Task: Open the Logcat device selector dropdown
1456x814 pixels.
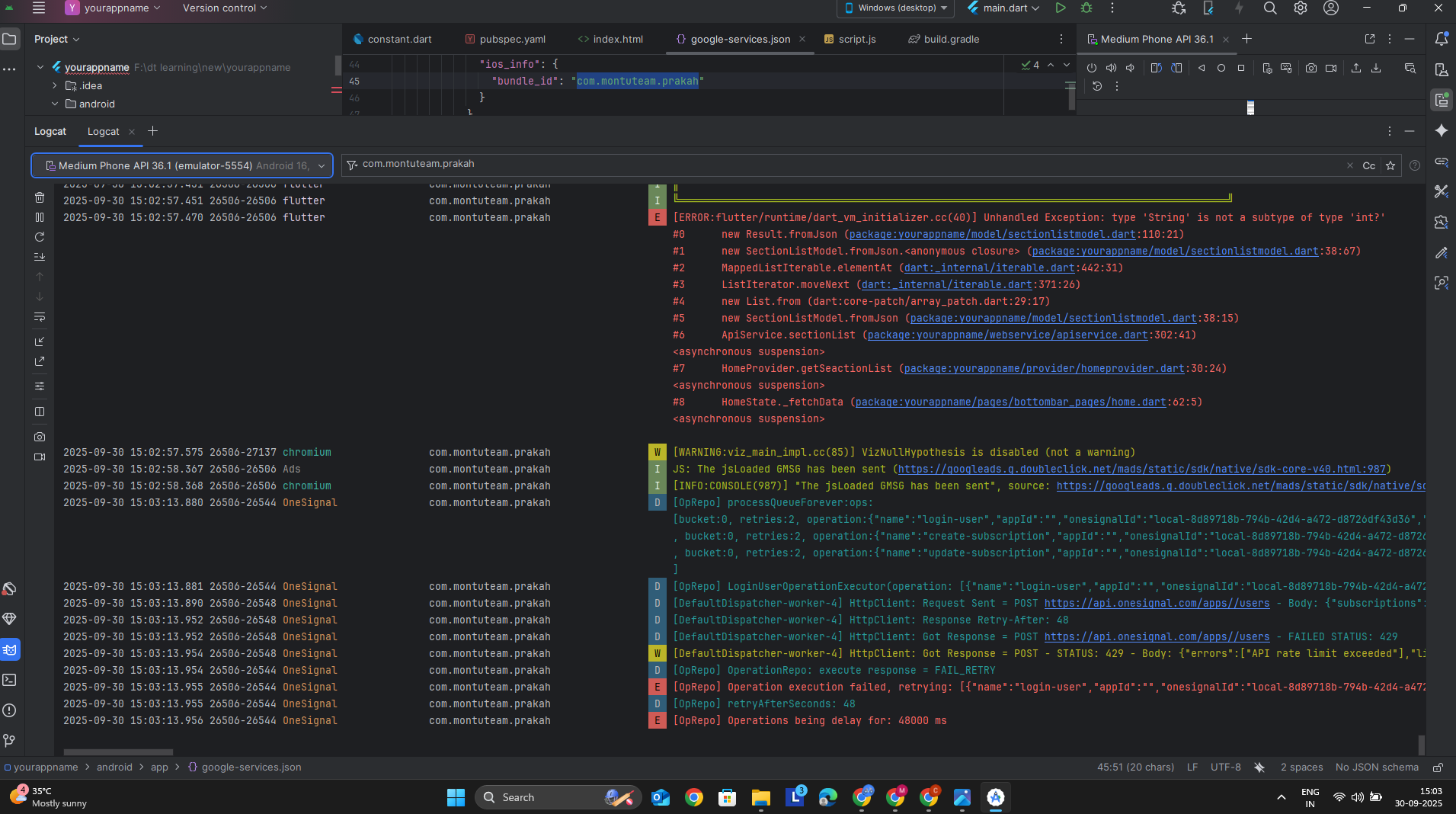Action: tap(182, 165)
